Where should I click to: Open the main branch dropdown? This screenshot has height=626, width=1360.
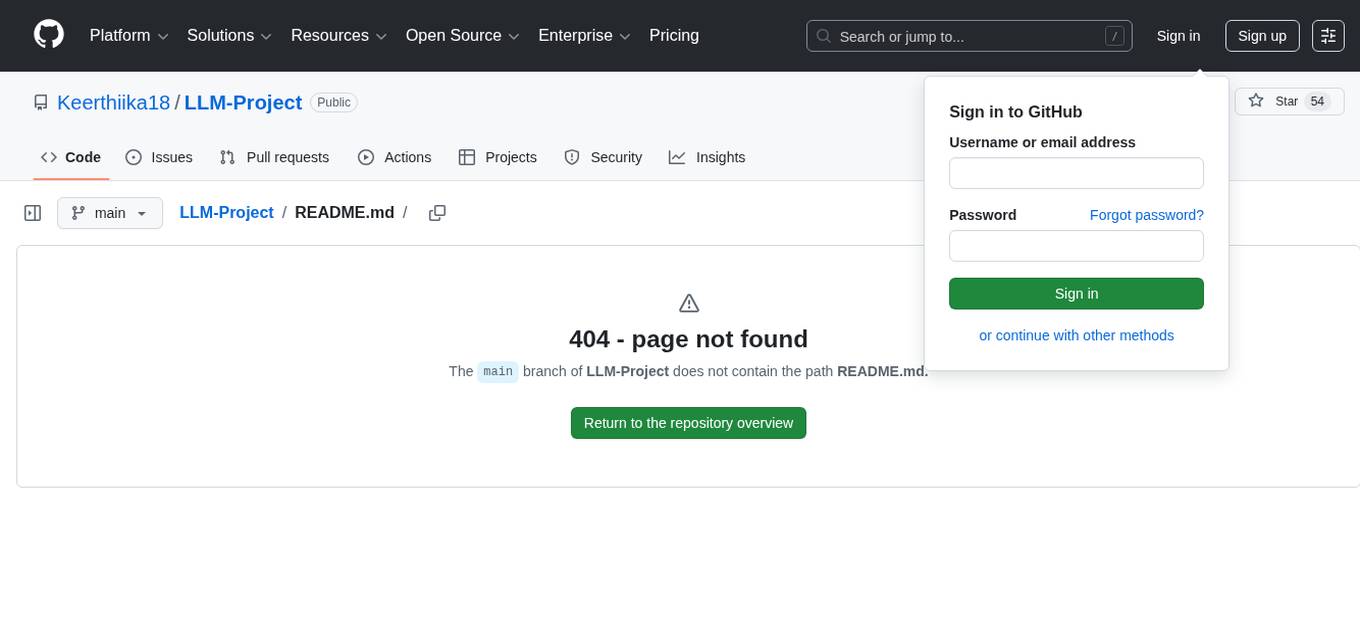[109, 212]
